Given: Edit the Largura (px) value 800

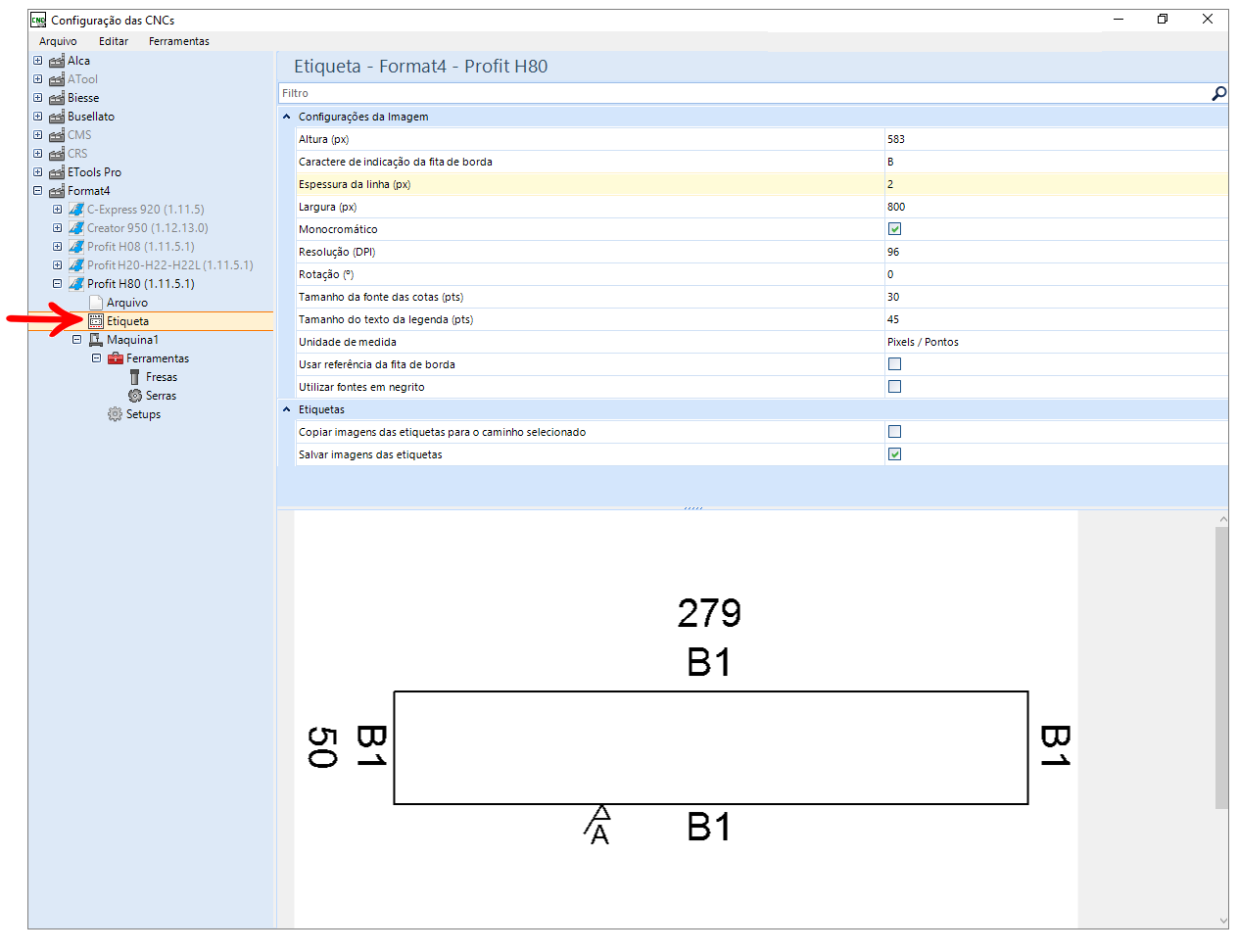Looking at the screenshot, I should pos(1056,207).
